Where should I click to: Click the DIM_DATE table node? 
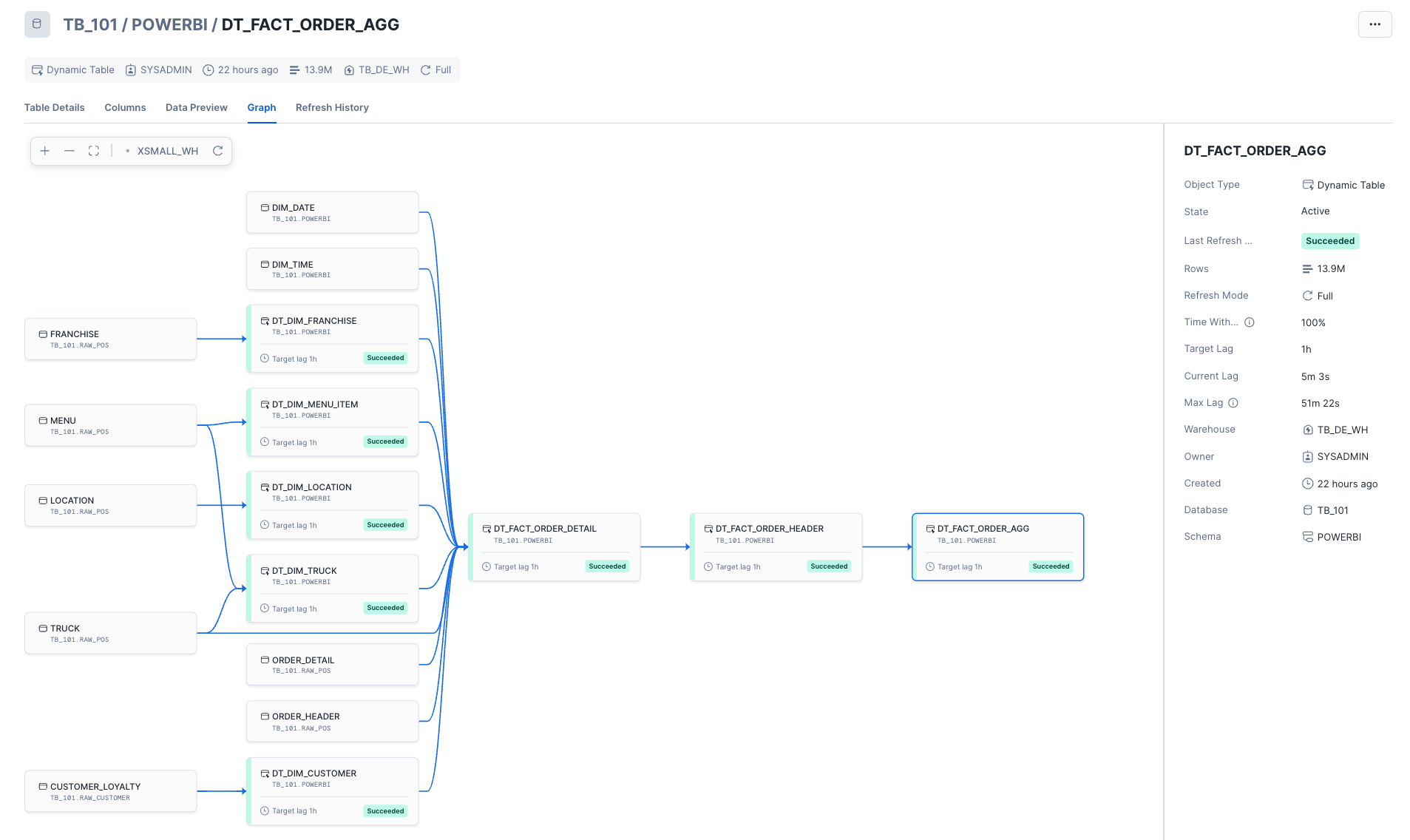point(332,212)
